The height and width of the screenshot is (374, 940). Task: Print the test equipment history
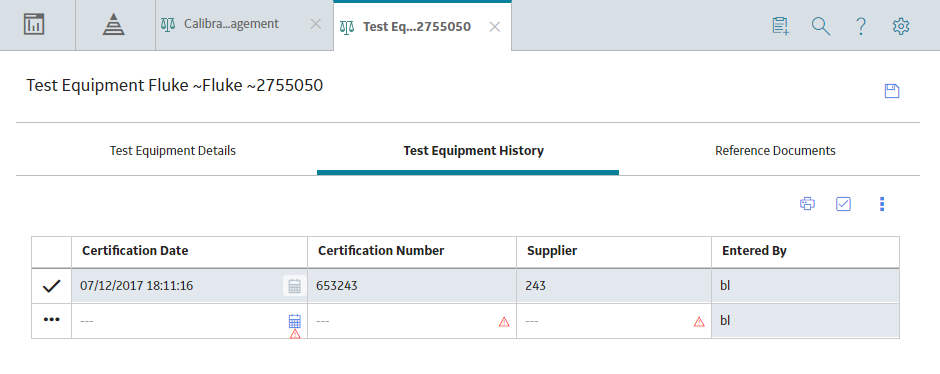click(808, 204)
